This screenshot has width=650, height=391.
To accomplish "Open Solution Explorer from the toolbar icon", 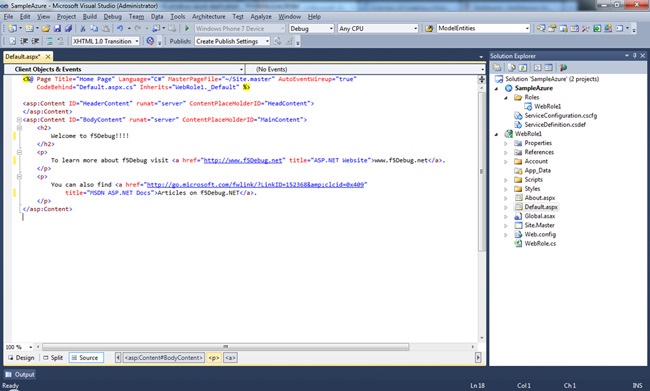I will click(x=541, y=29).
